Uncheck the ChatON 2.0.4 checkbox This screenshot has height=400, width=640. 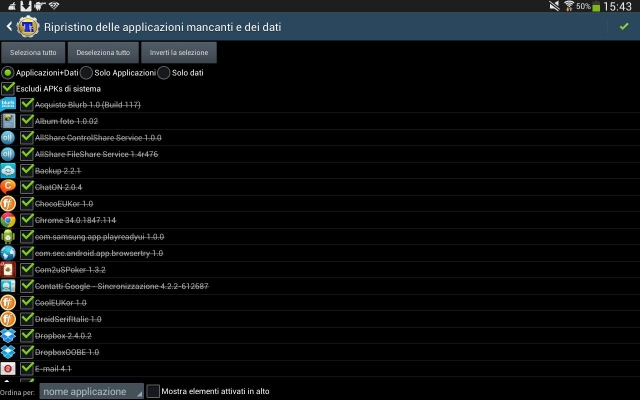point(27,187)
